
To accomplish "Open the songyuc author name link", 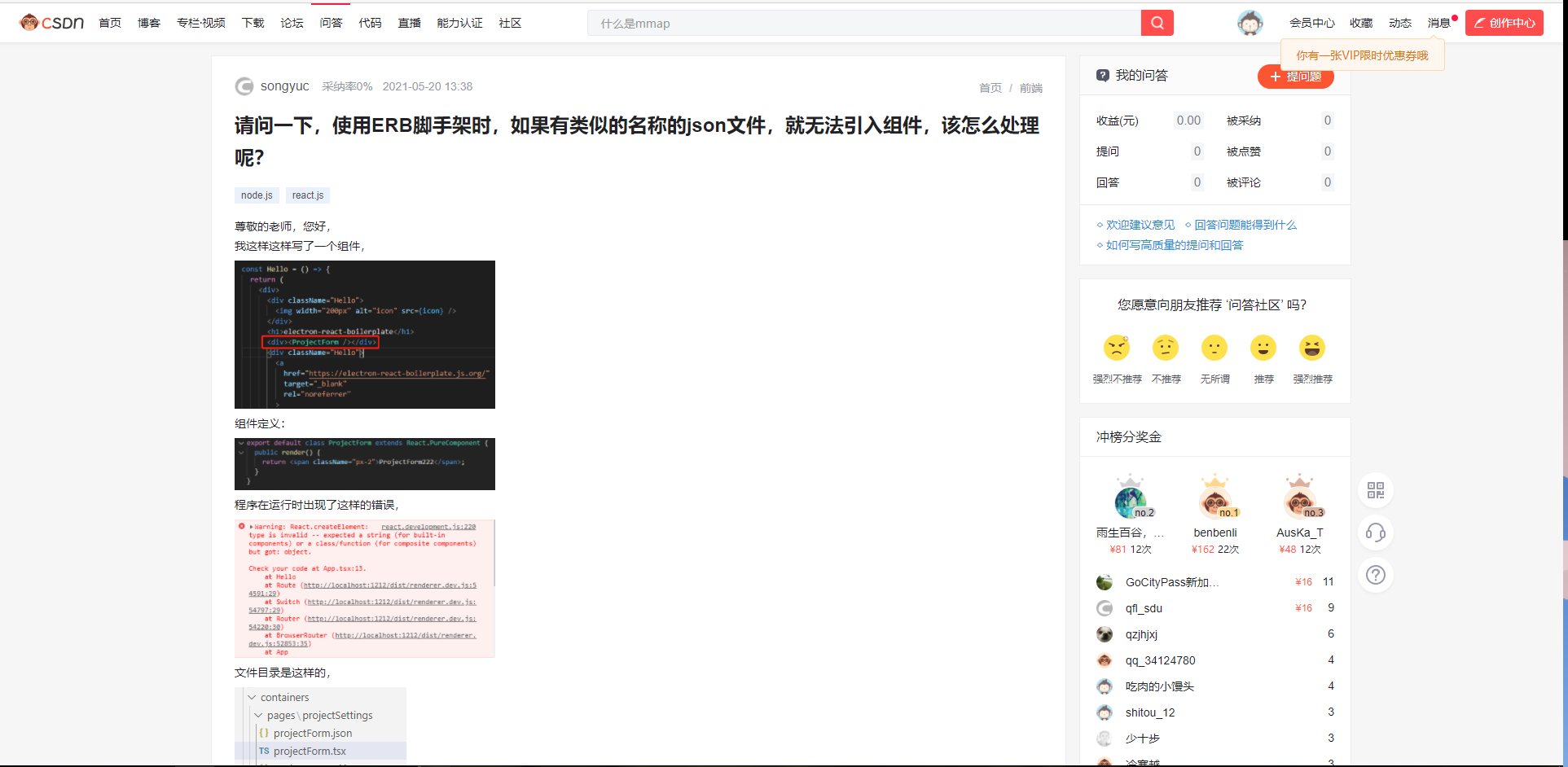I will 284,86.
